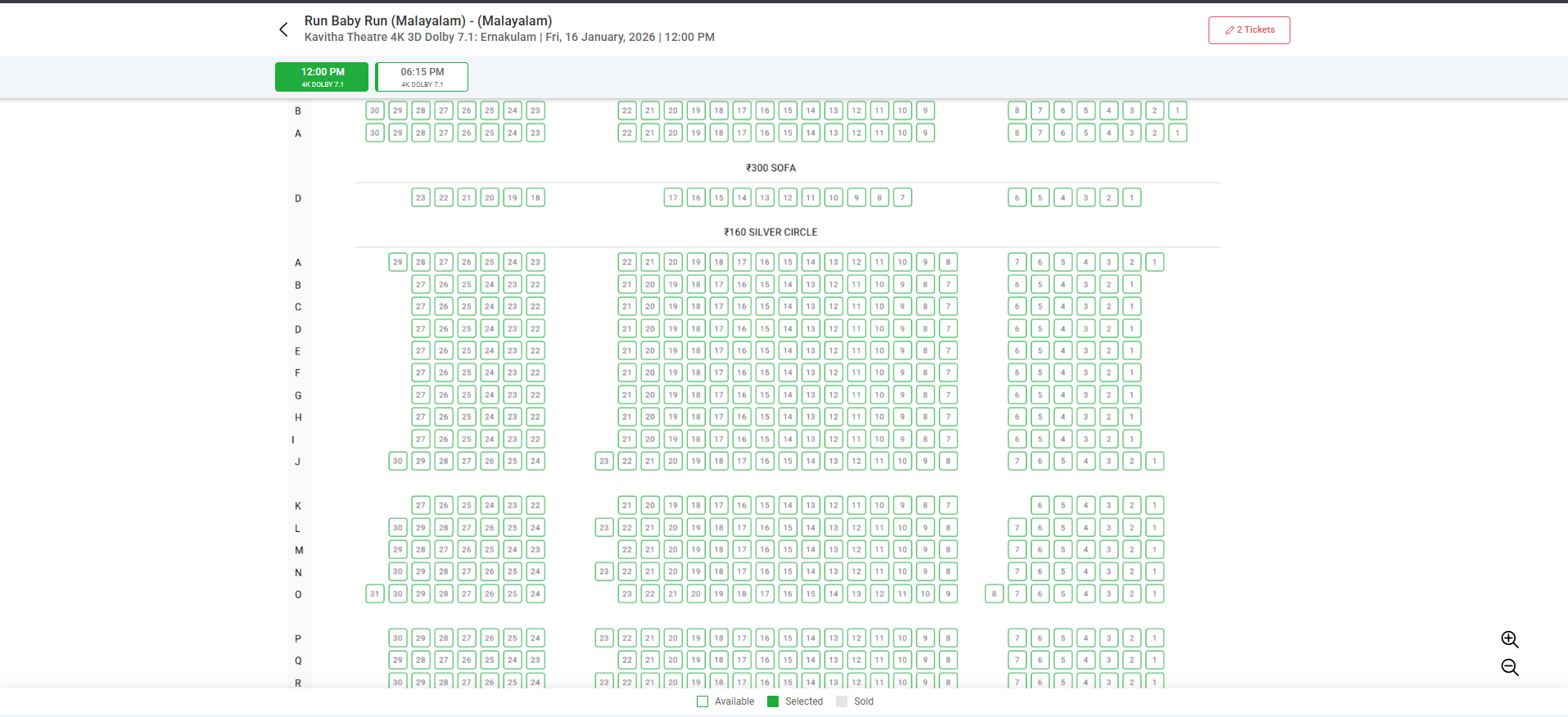The height and width of the screenshot is (717, 1568).
Task: Choose Silver Circle row P seat 30
Action: click(x=398, y=638)
